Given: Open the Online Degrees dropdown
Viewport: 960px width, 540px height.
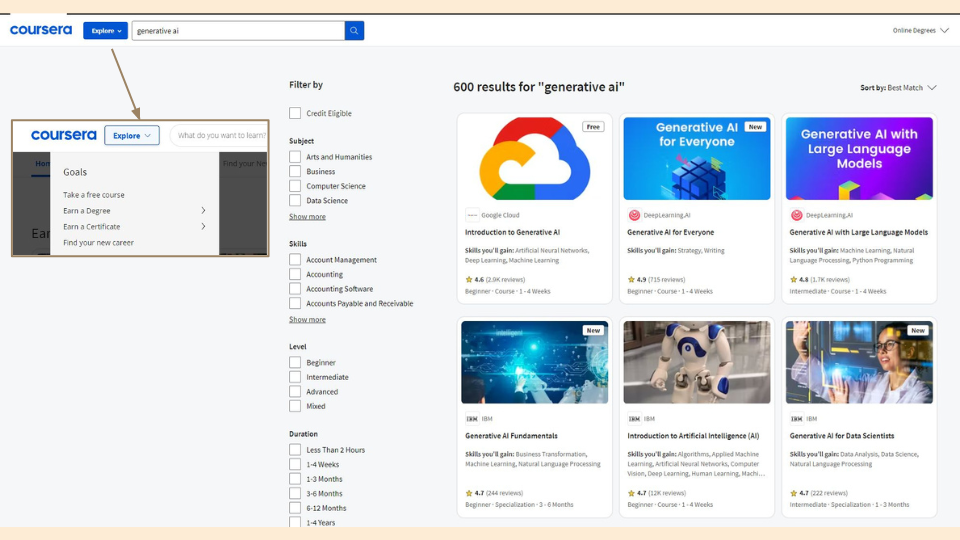Looking at the screenshot, I should pyautogui.click(x=920, y=31).
